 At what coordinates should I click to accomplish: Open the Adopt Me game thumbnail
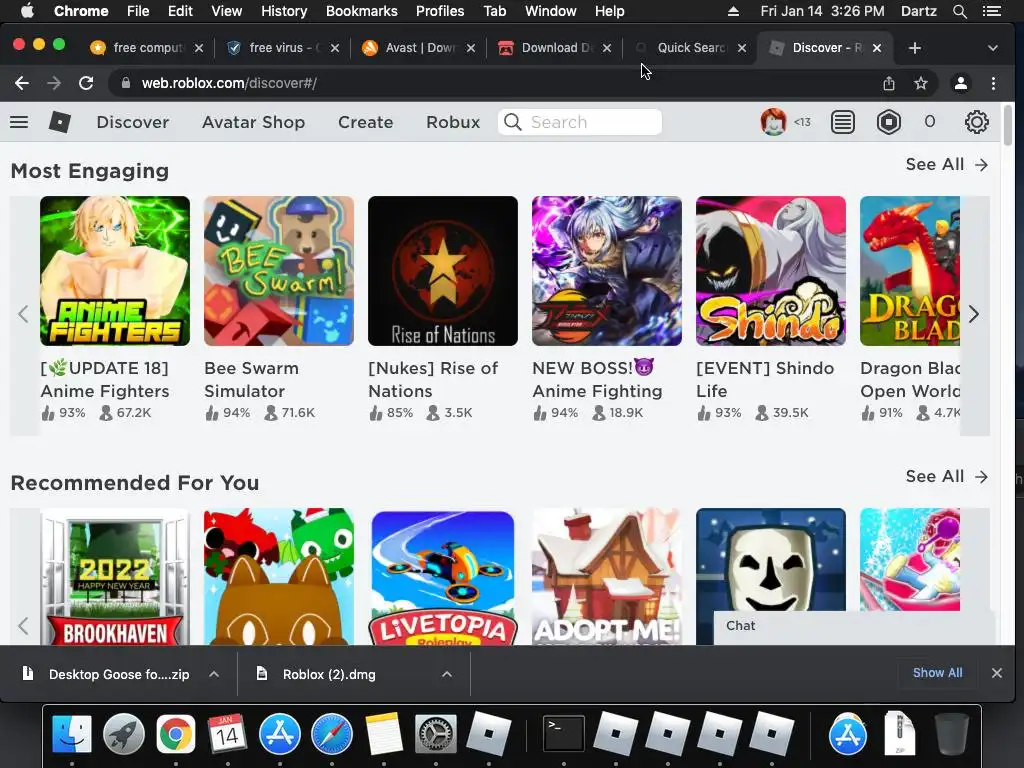click(x=607, y=577)
